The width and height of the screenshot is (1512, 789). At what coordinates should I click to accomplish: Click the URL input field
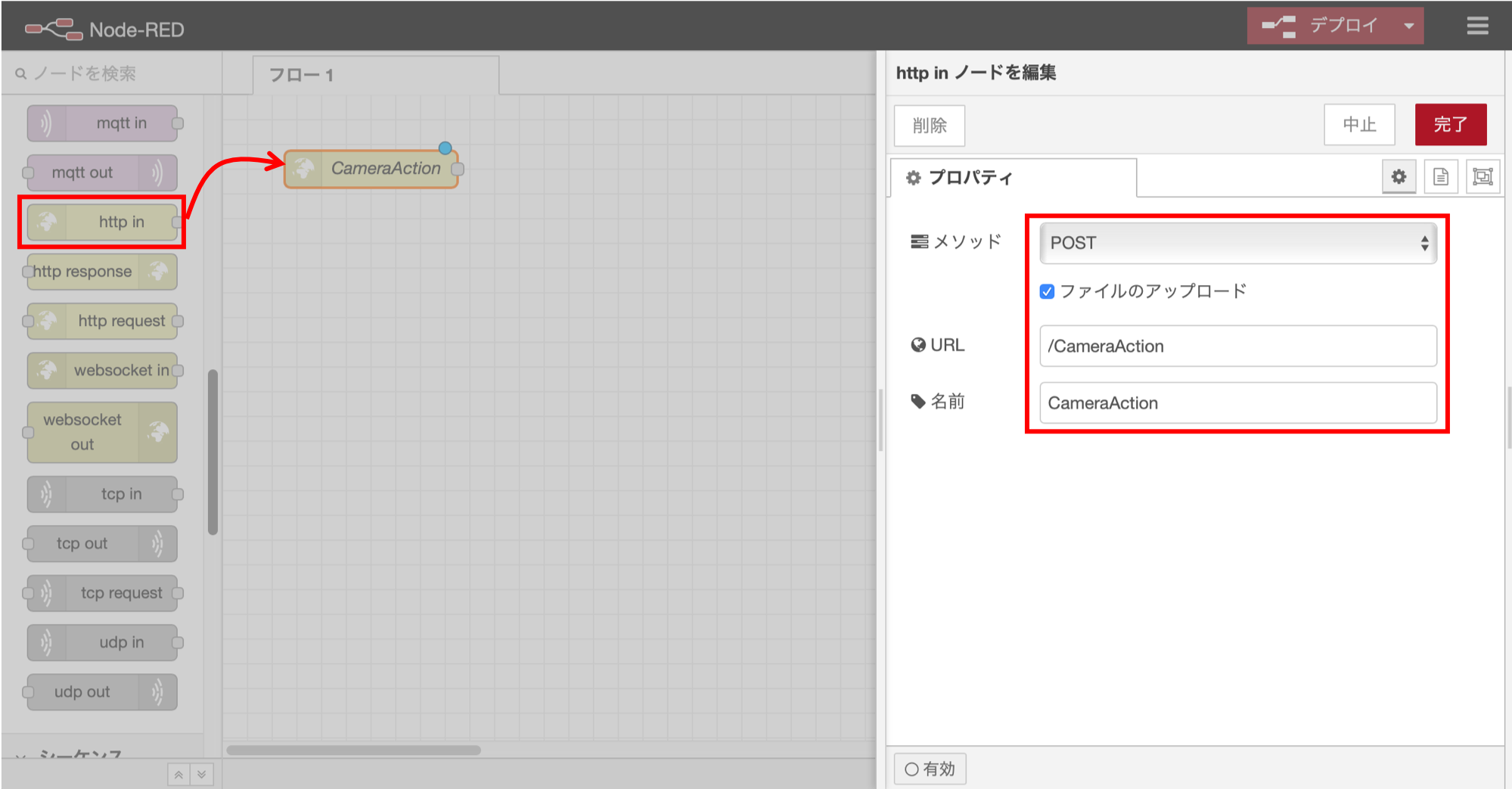coord(1238,346)
